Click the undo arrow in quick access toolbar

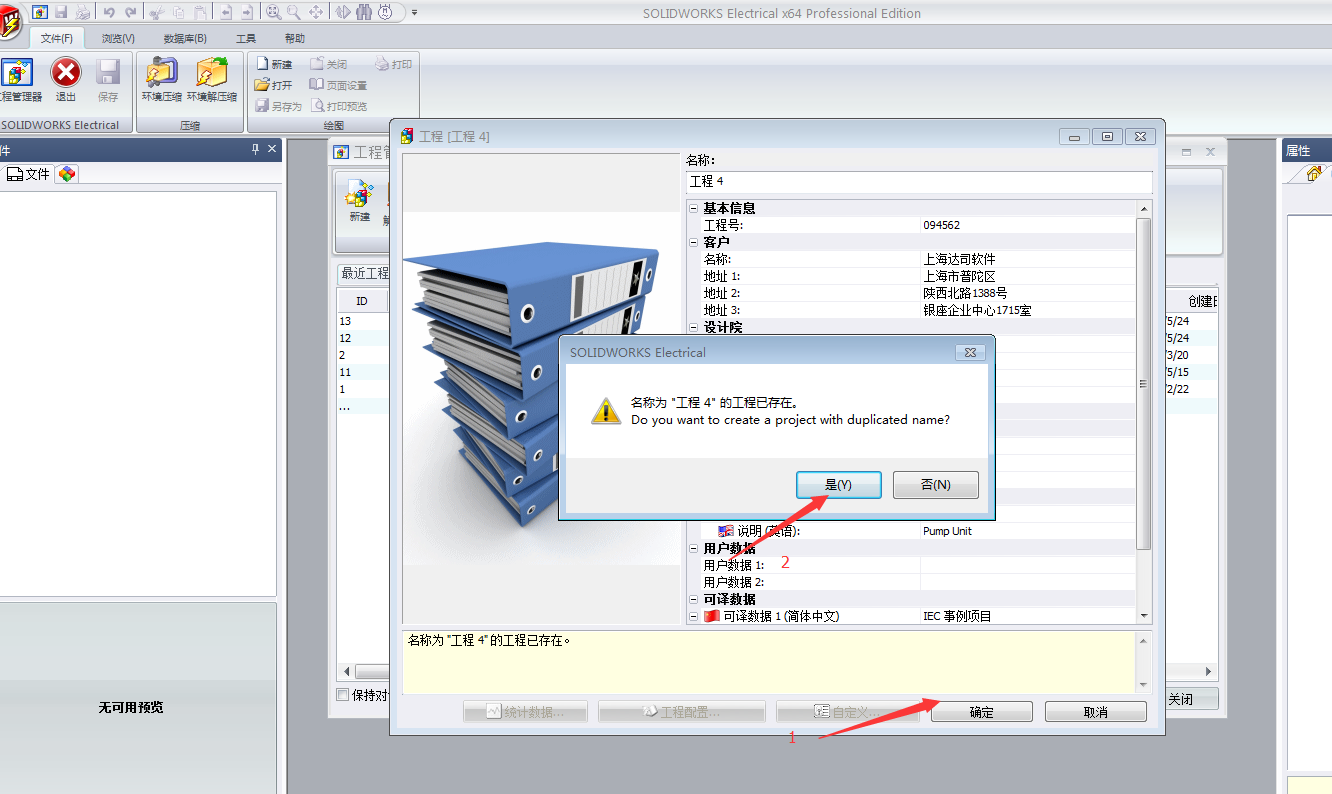click(x=110, y=12)
